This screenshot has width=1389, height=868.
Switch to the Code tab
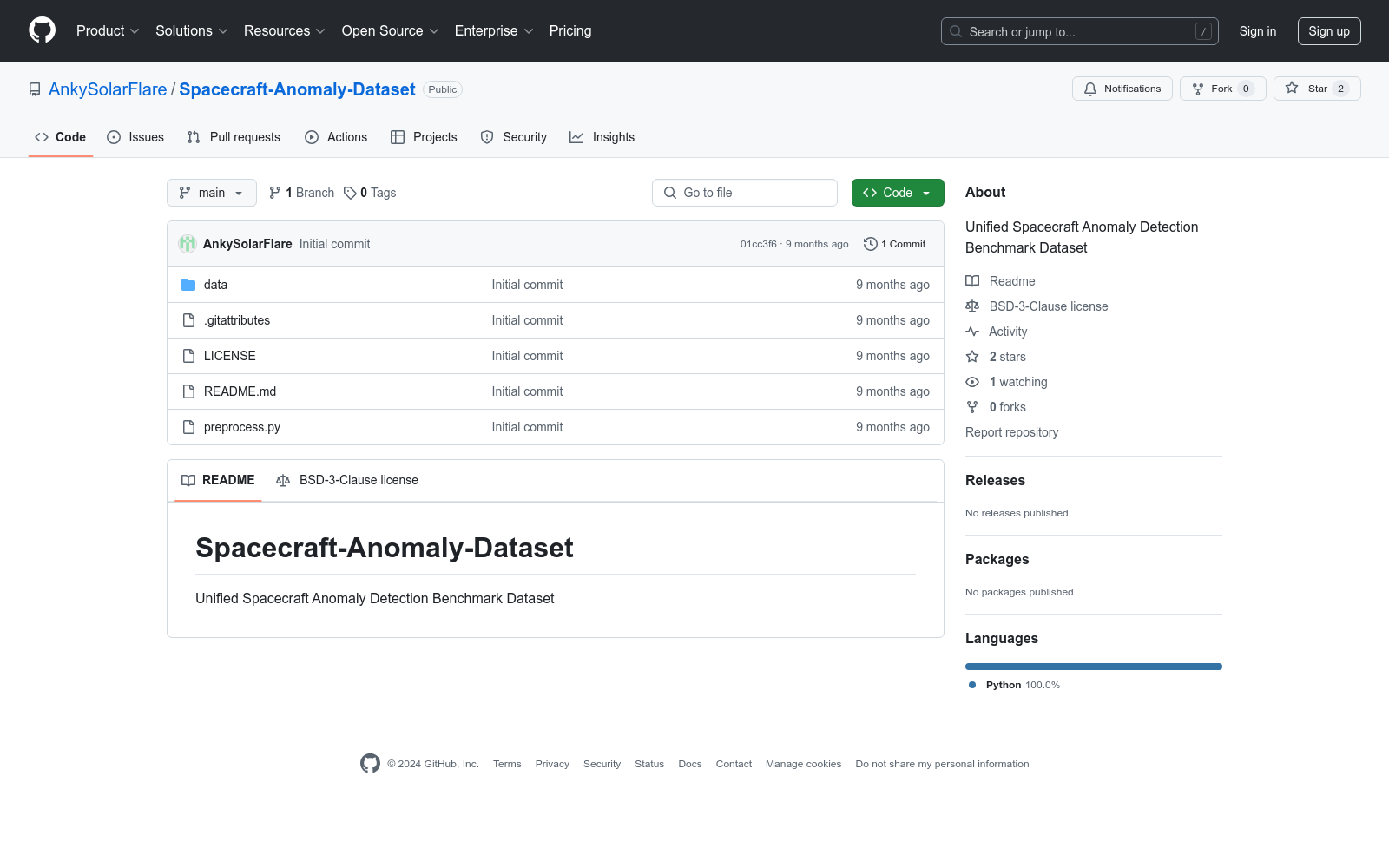pos(61,137)
